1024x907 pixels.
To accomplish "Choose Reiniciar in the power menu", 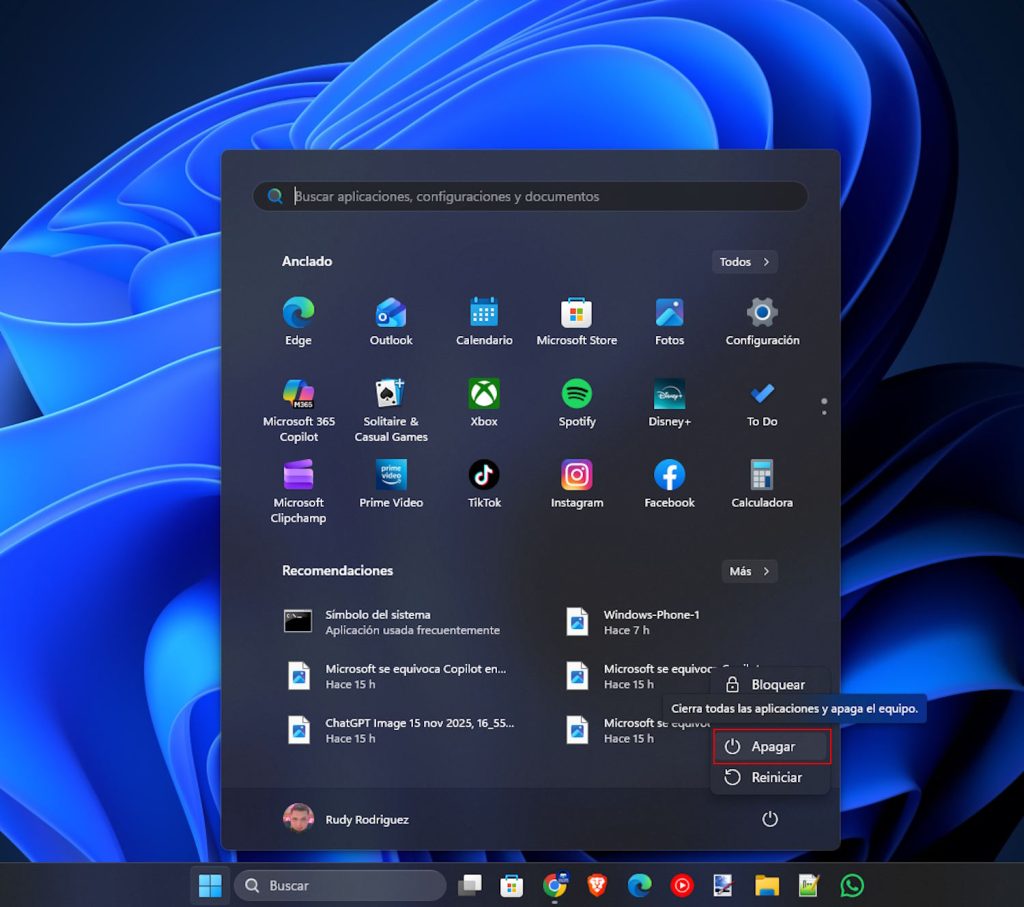I will coord(771,777).
